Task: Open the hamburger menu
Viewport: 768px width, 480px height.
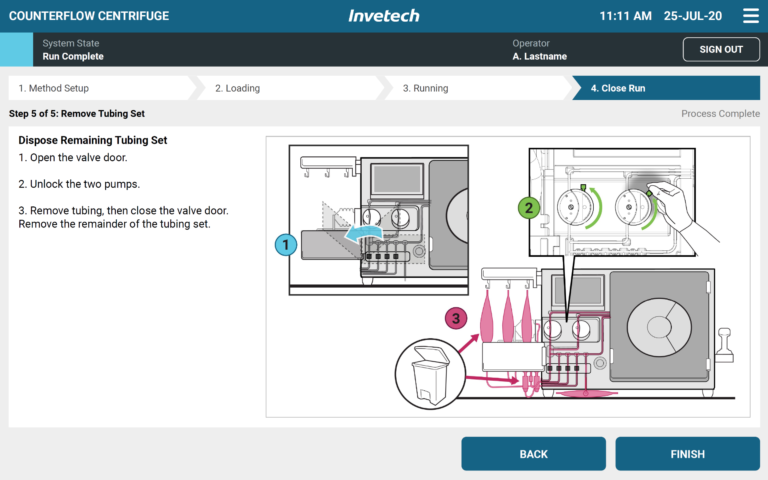Action: click(x=750, y=16)
